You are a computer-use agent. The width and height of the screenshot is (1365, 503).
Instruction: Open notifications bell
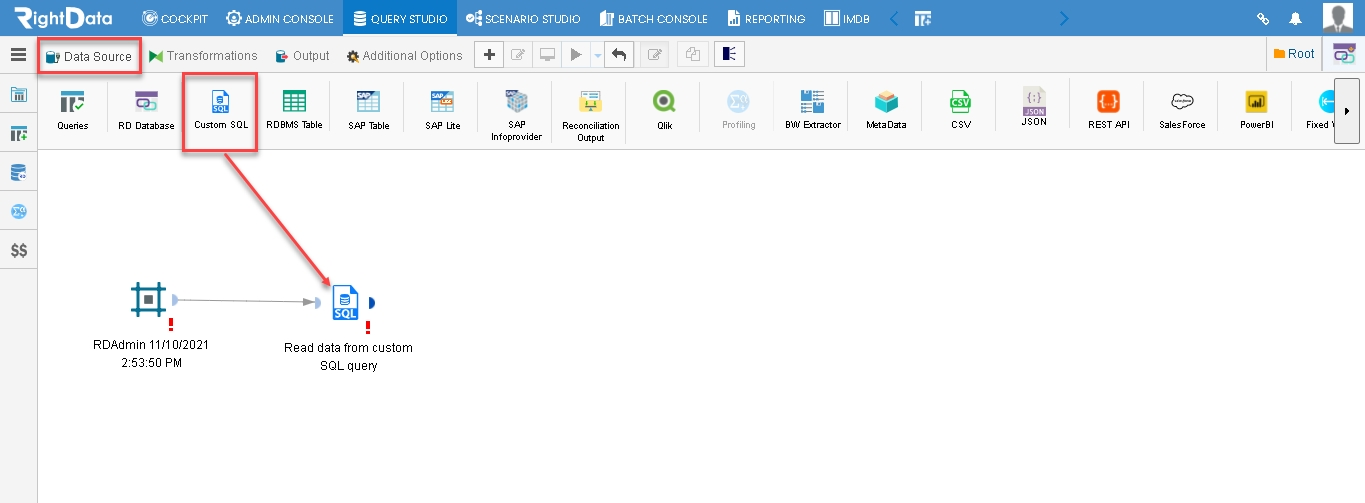(x=1296, y=18)
